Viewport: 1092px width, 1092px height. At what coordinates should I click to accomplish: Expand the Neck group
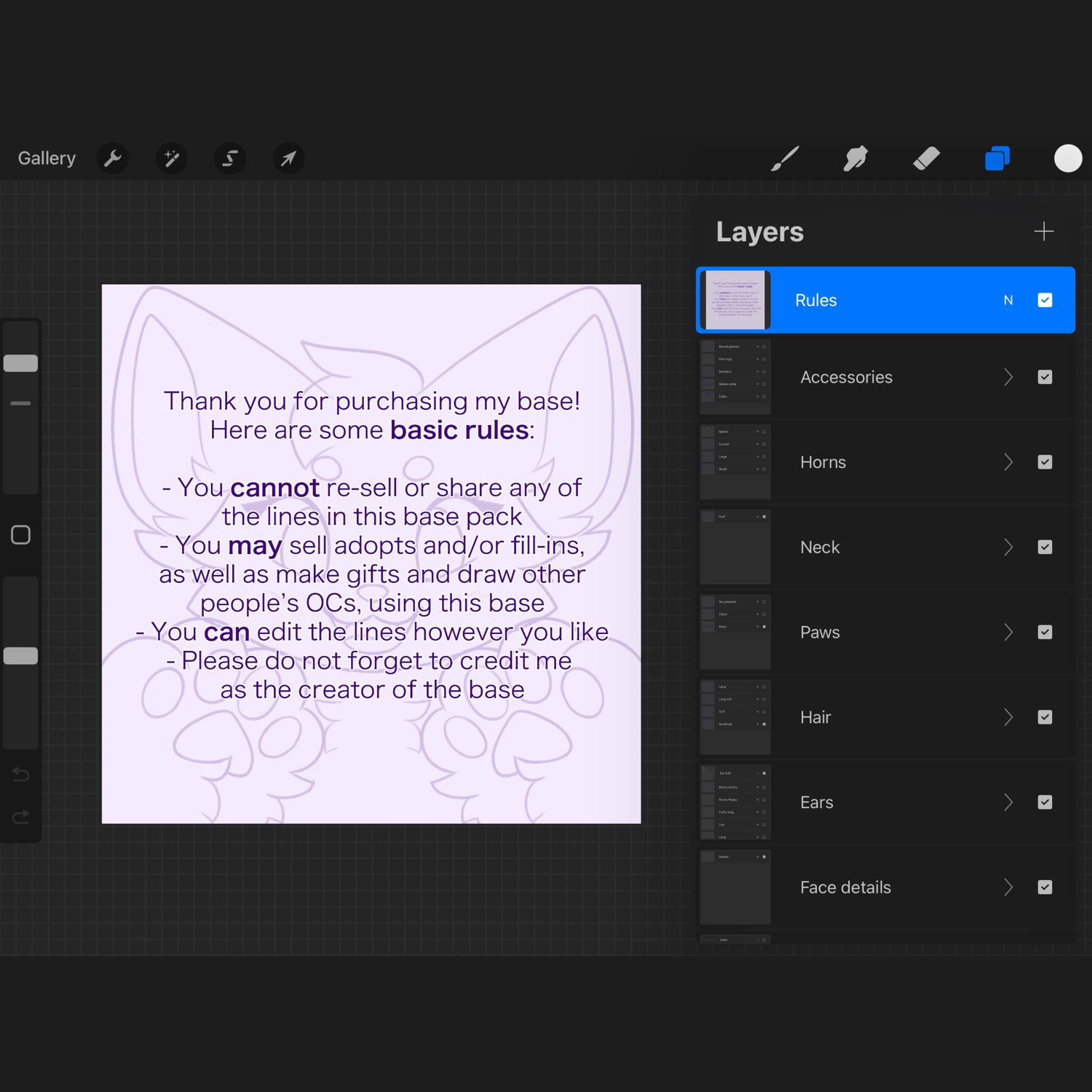coord(1008,547)
